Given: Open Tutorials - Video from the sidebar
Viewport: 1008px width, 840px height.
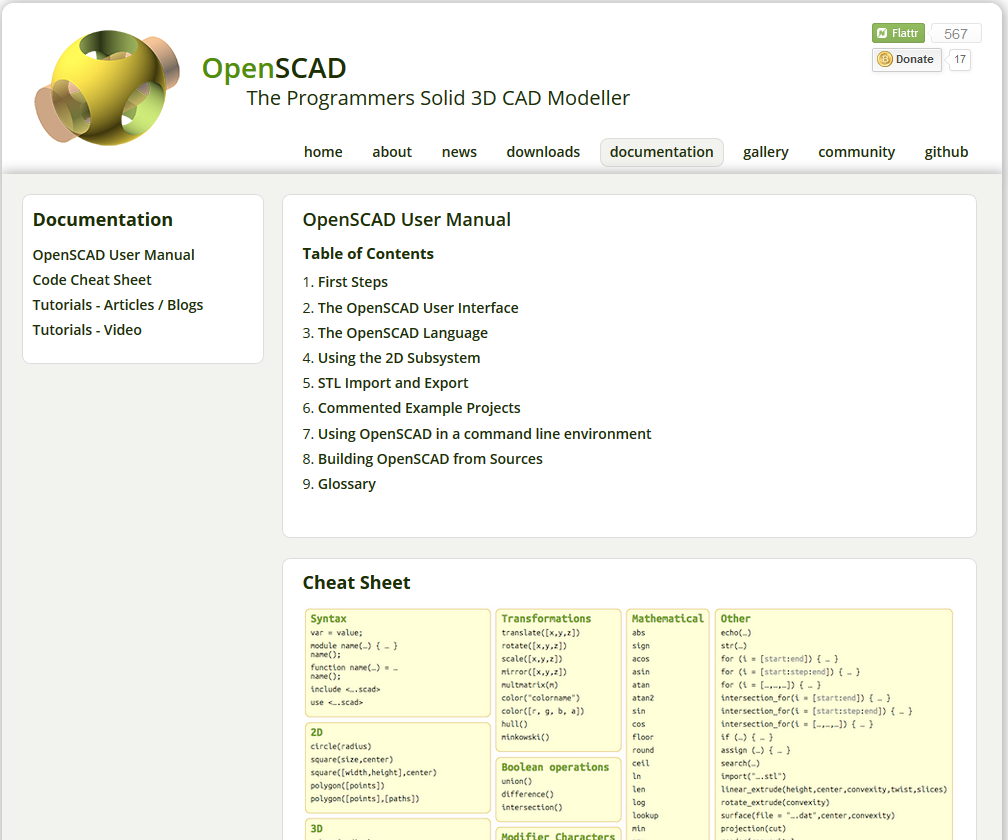Looking at the screenshot, I should (x=86, y=329).
